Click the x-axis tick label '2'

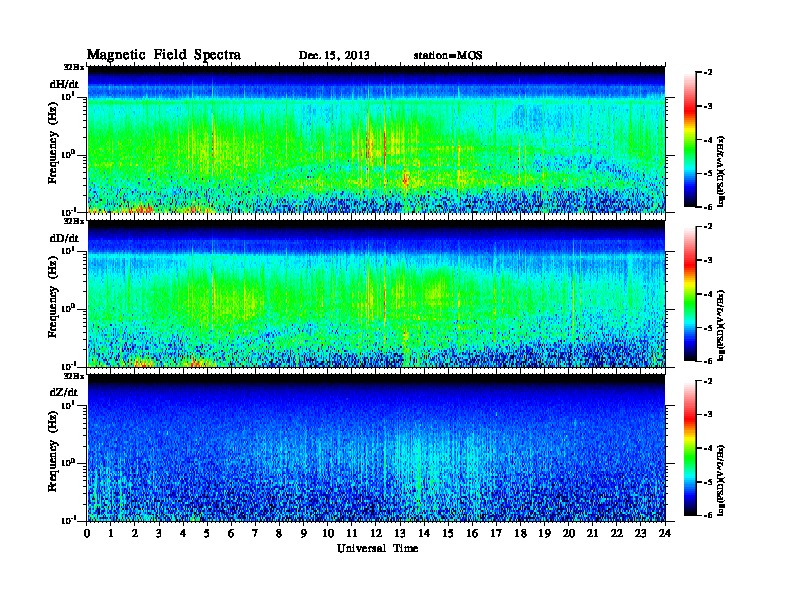pyautogui.click(x=135, y=533)
